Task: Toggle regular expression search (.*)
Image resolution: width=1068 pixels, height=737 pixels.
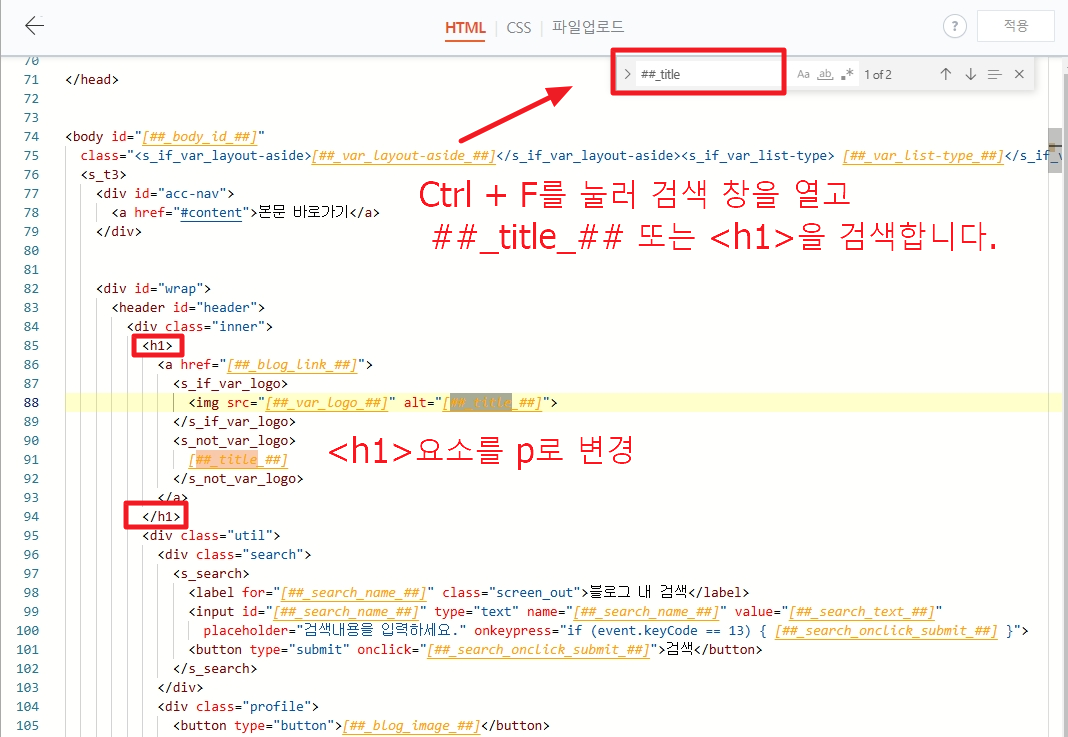Action: 846,73
